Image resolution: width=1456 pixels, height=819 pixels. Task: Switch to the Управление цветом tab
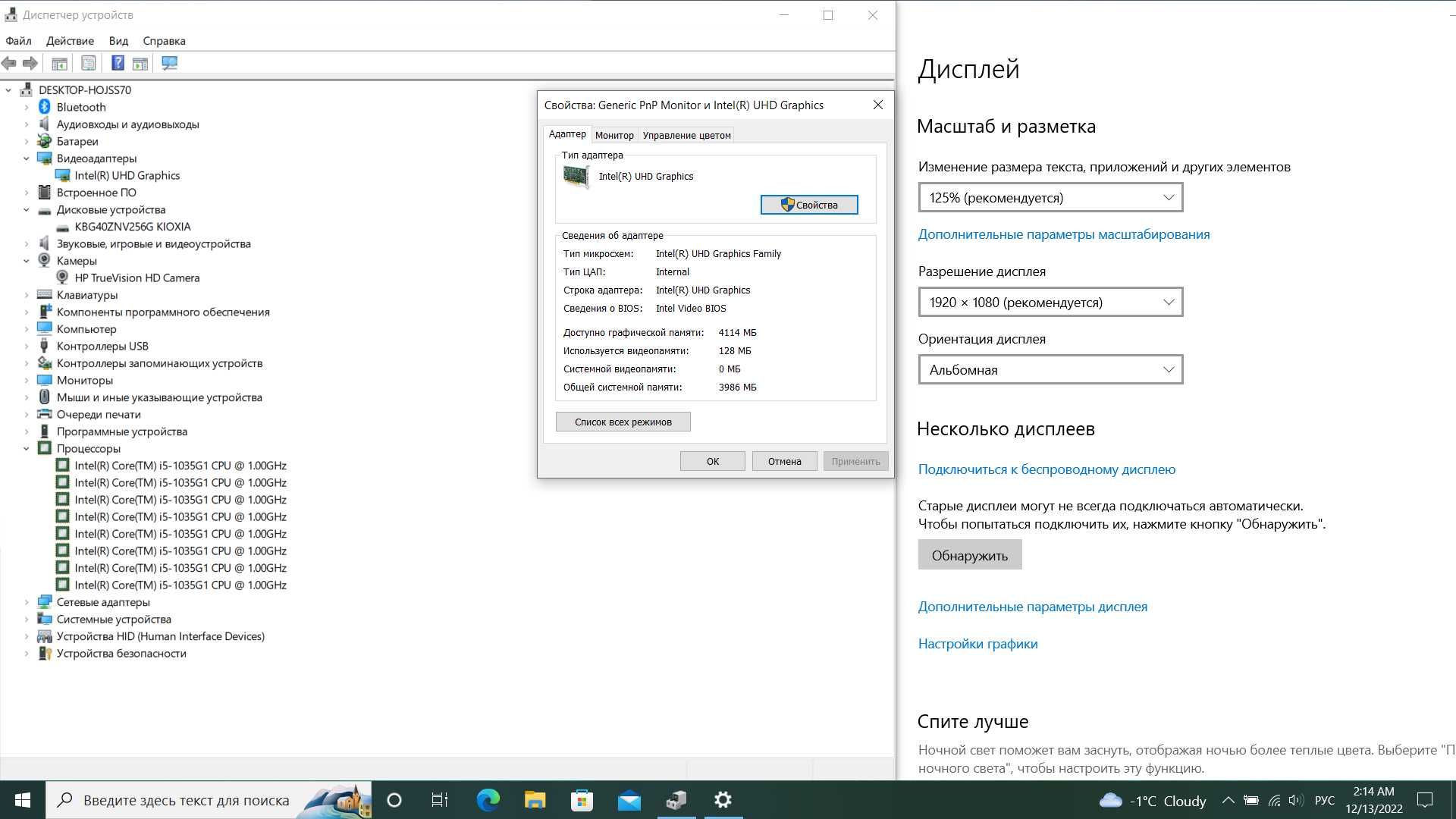(x=687, y=135)
